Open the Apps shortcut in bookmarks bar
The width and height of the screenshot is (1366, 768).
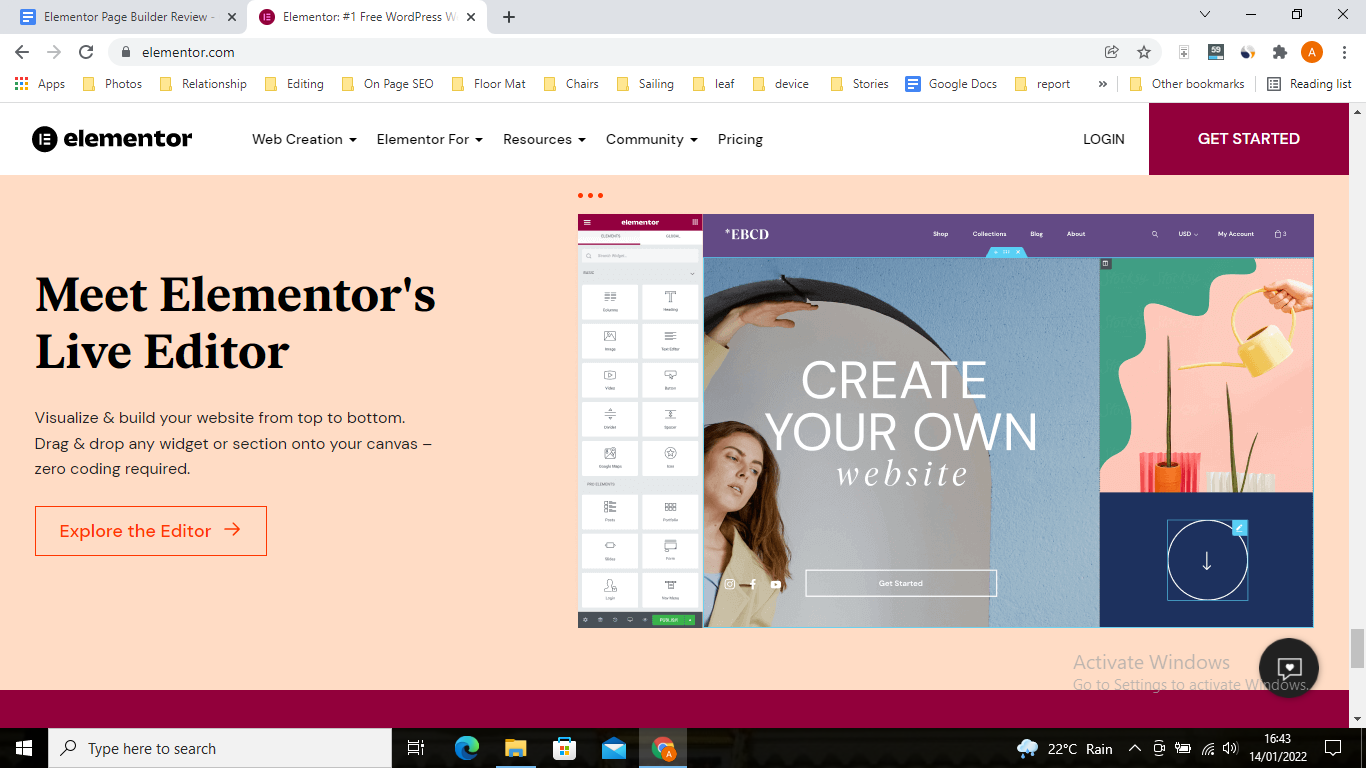pos(40,84)
